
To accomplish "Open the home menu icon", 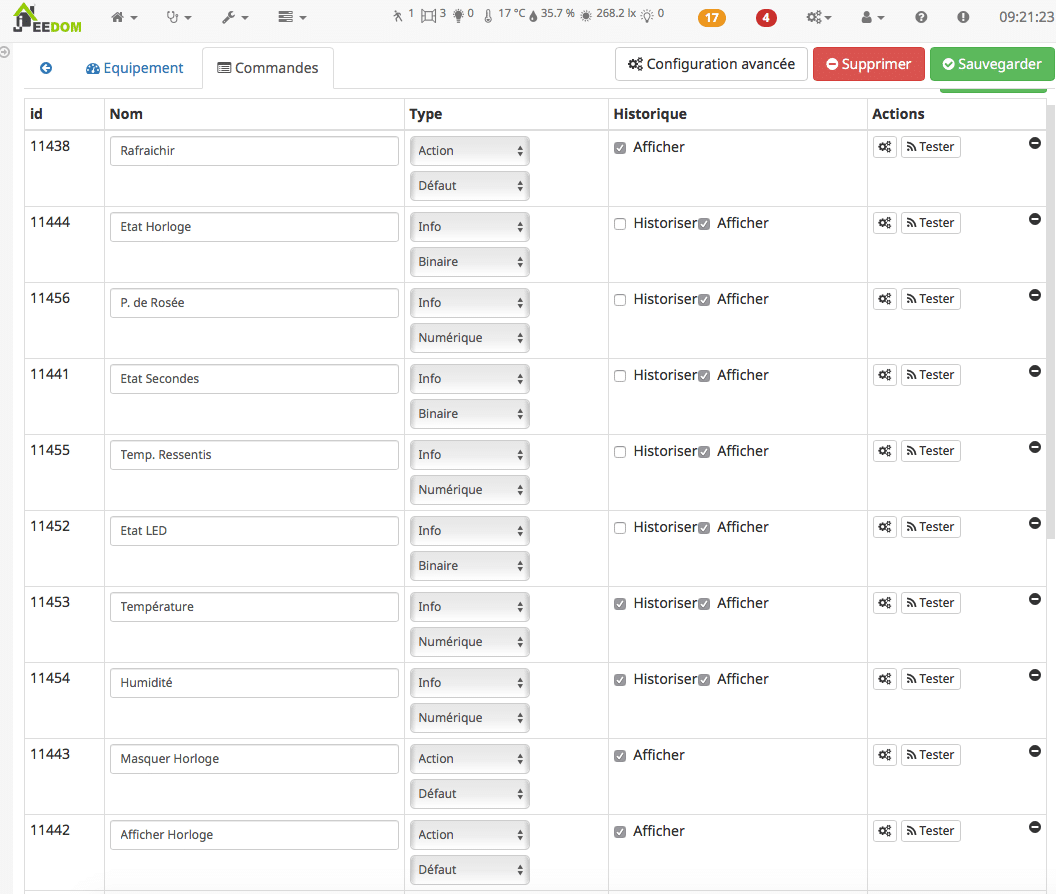I will [x=124, y=17].
